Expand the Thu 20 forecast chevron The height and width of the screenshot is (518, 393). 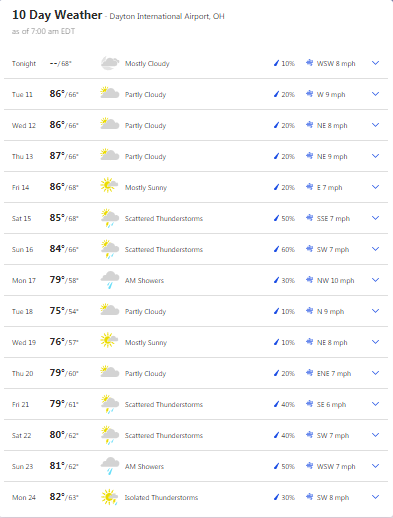pyautogui.click(x=375, y=373)
